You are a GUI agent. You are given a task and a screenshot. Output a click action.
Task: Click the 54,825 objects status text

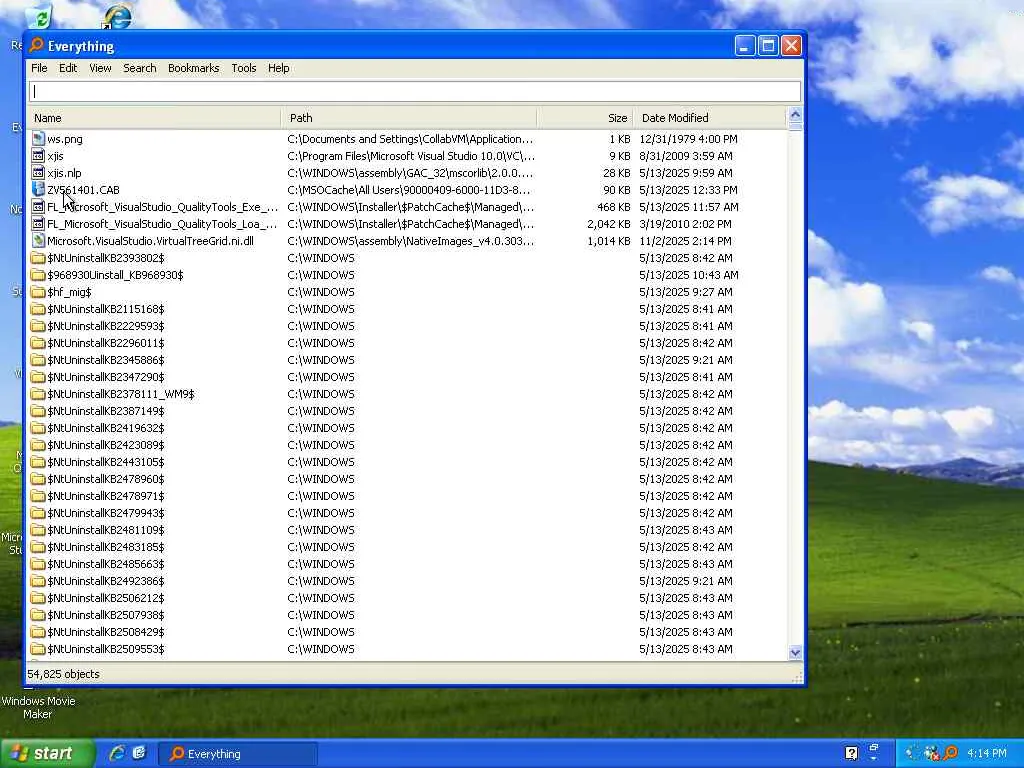pos(63,674)
